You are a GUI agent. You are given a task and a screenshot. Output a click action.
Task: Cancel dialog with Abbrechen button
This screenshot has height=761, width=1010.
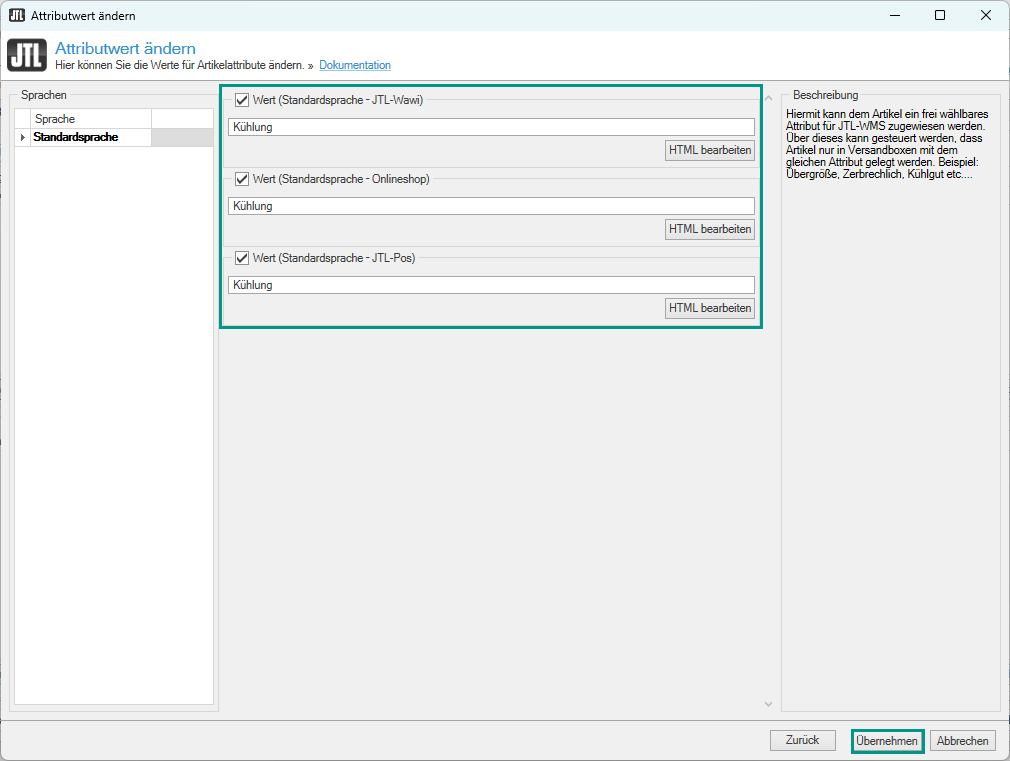[963, 741]
